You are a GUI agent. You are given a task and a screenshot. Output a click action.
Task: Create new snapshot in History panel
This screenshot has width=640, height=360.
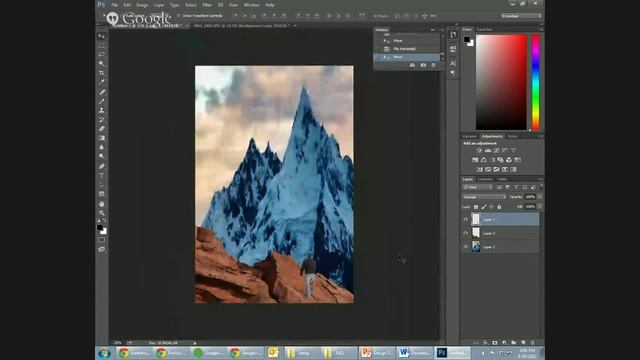click(423, 65)
